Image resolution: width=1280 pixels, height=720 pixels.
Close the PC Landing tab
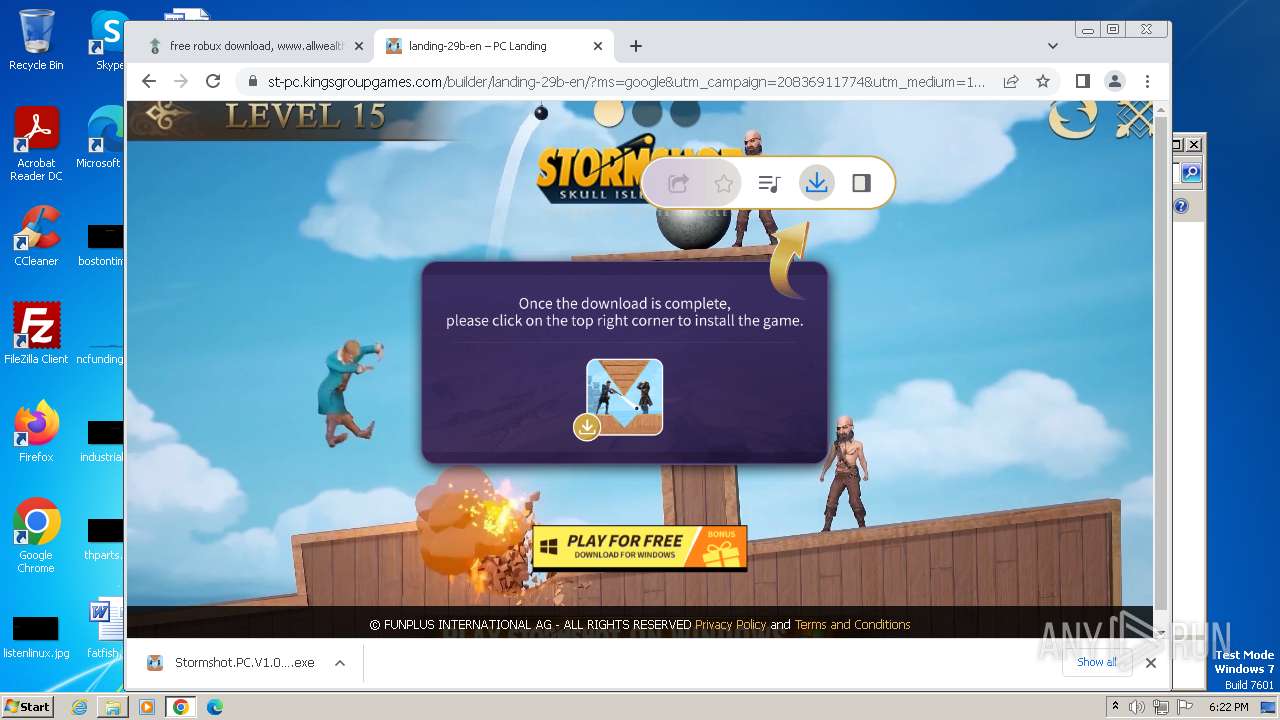(x=598, y=46)
